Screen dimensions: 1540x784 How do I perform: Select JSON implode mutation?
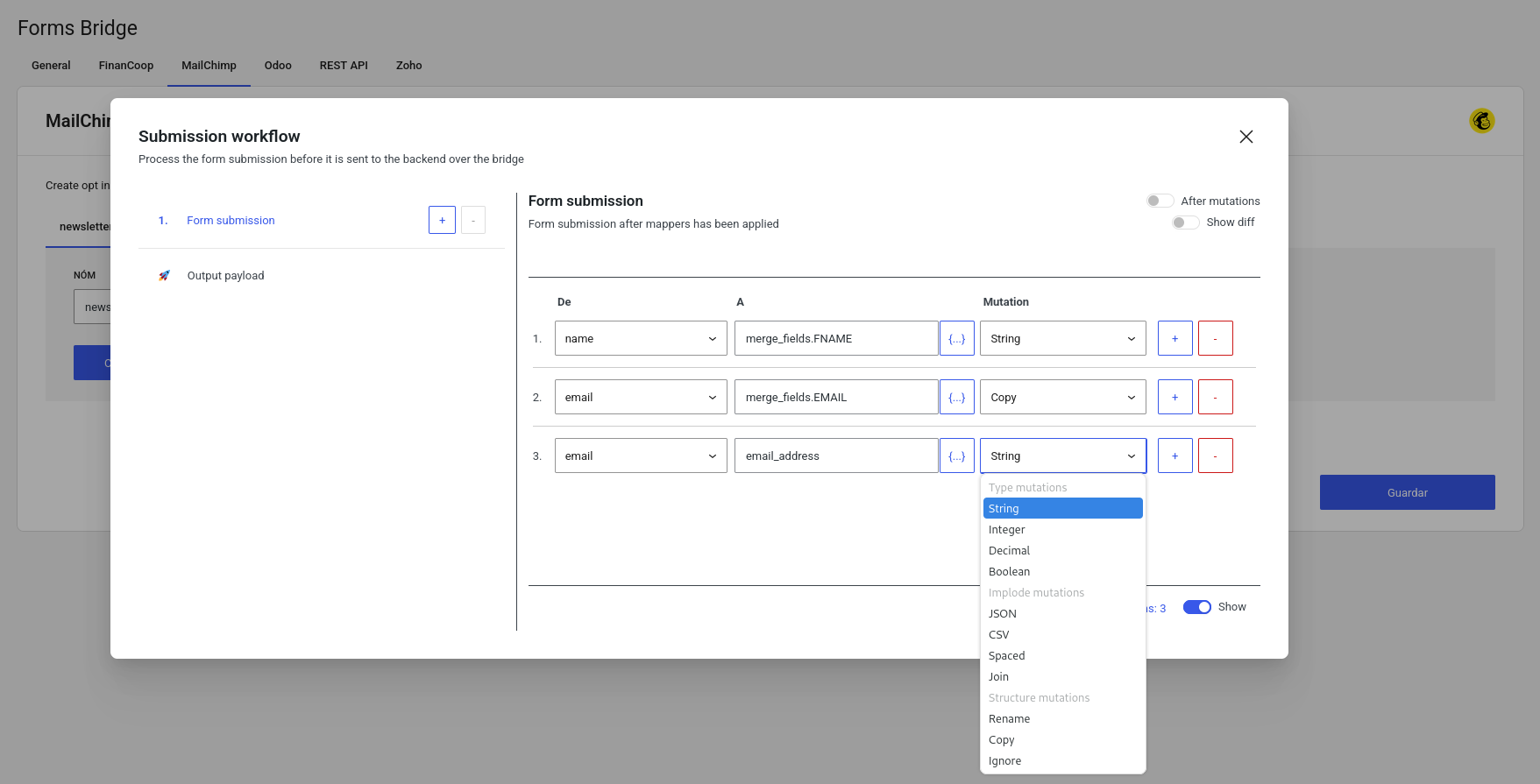click(1062, 613)
